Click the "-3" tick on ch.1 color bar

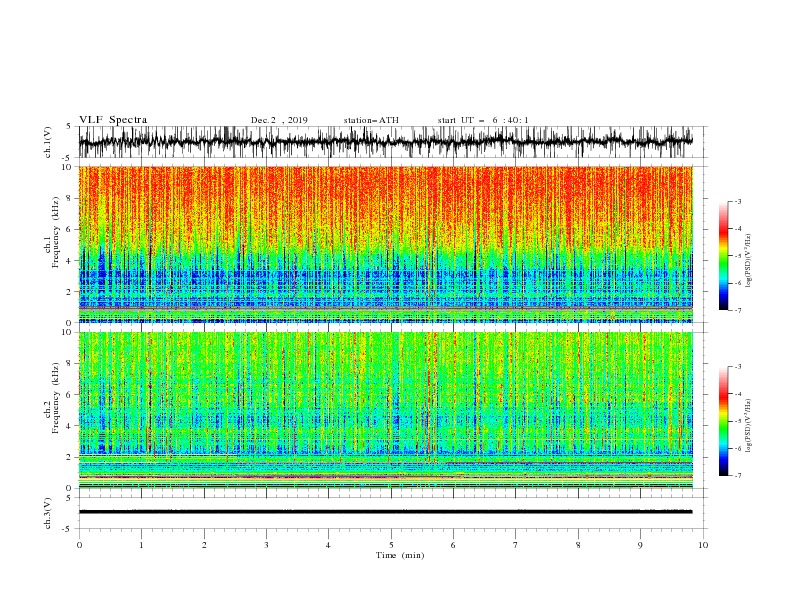[738, 201]
